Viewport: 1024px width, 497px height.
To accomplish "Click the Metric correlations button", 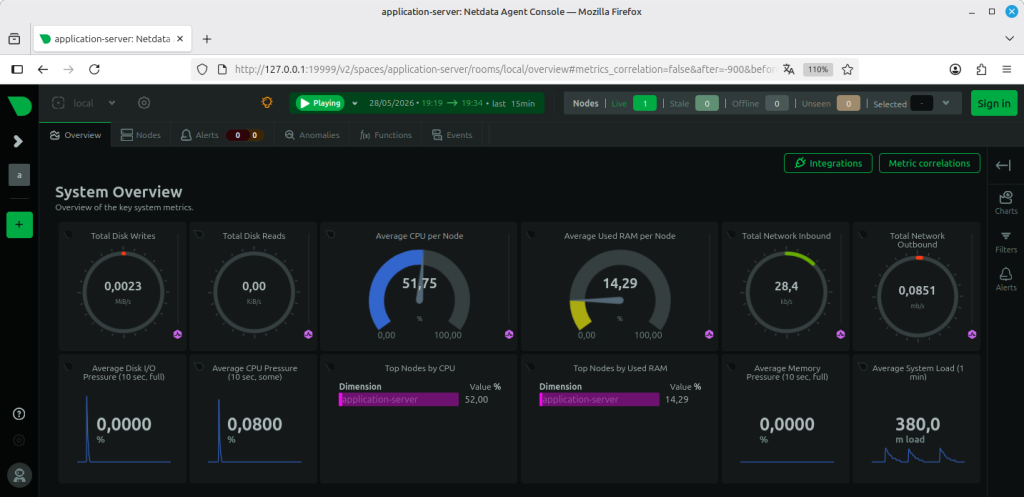I will pyautogui.click(x=929, y=163).
